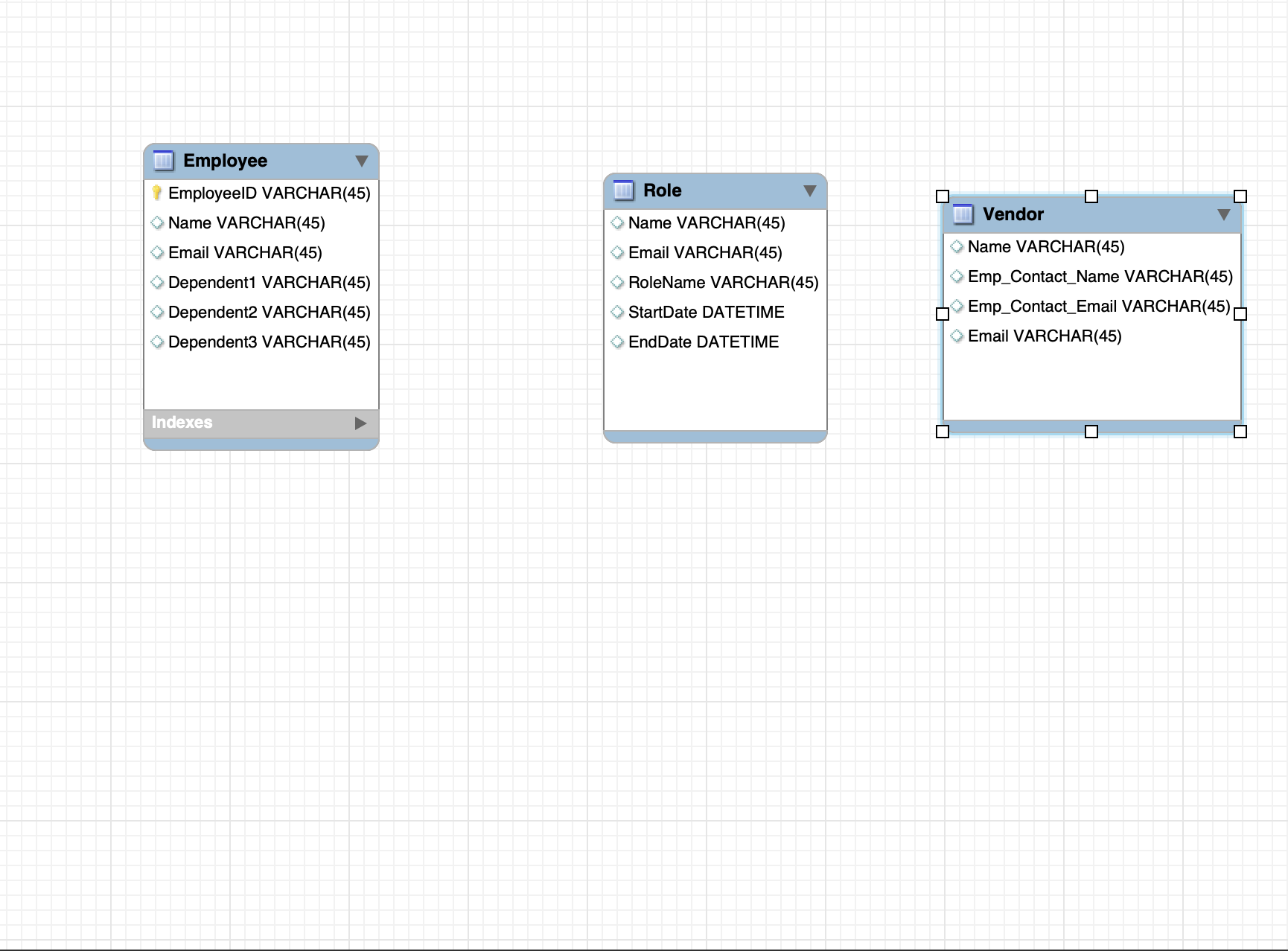The height and width of the screenshot is (951, 1288).
Task: Select the Role table title text
Action: point(662,190)
